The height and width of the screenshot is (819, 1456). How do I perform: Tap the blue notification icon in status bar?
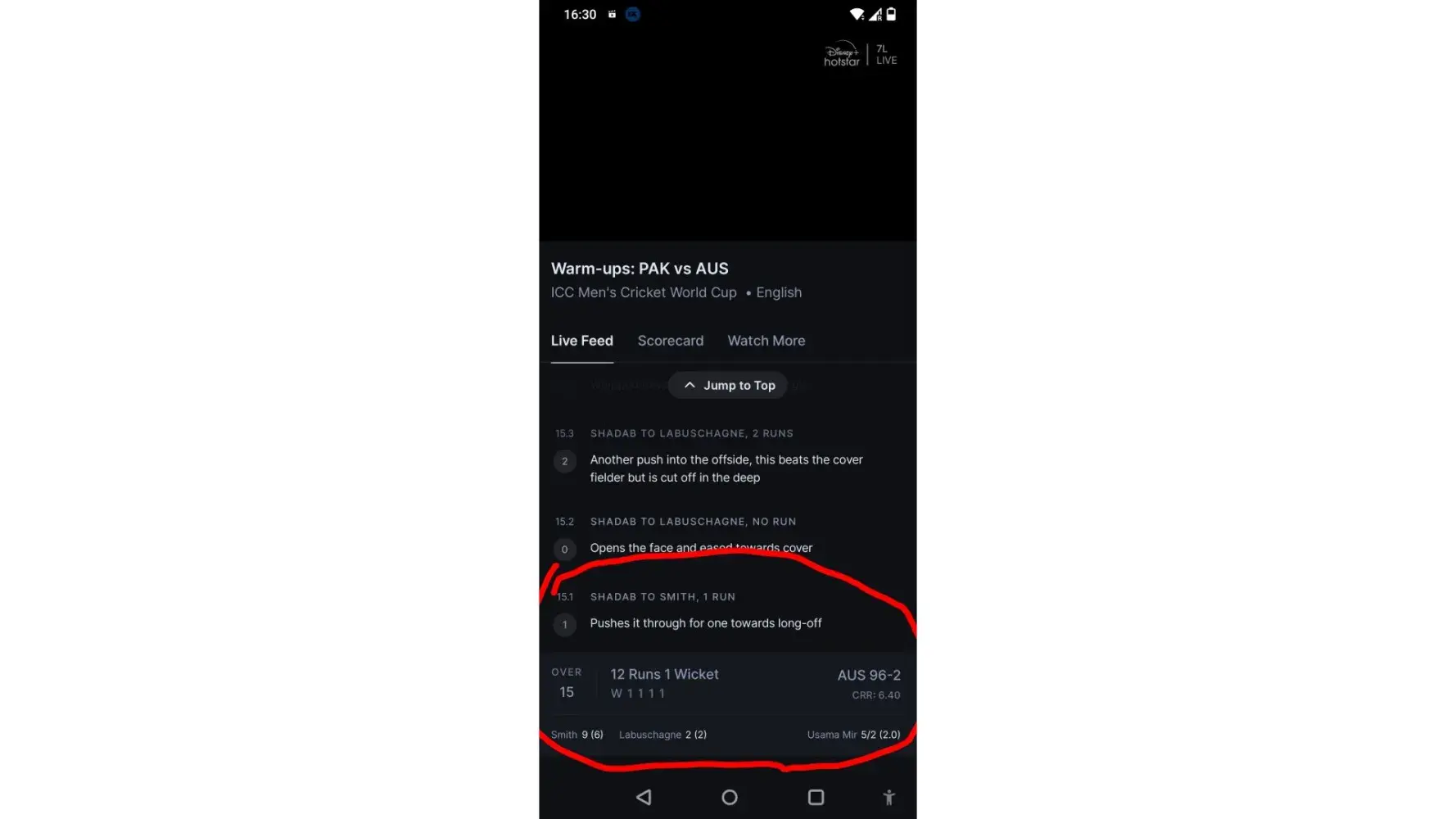pos(632,14)
